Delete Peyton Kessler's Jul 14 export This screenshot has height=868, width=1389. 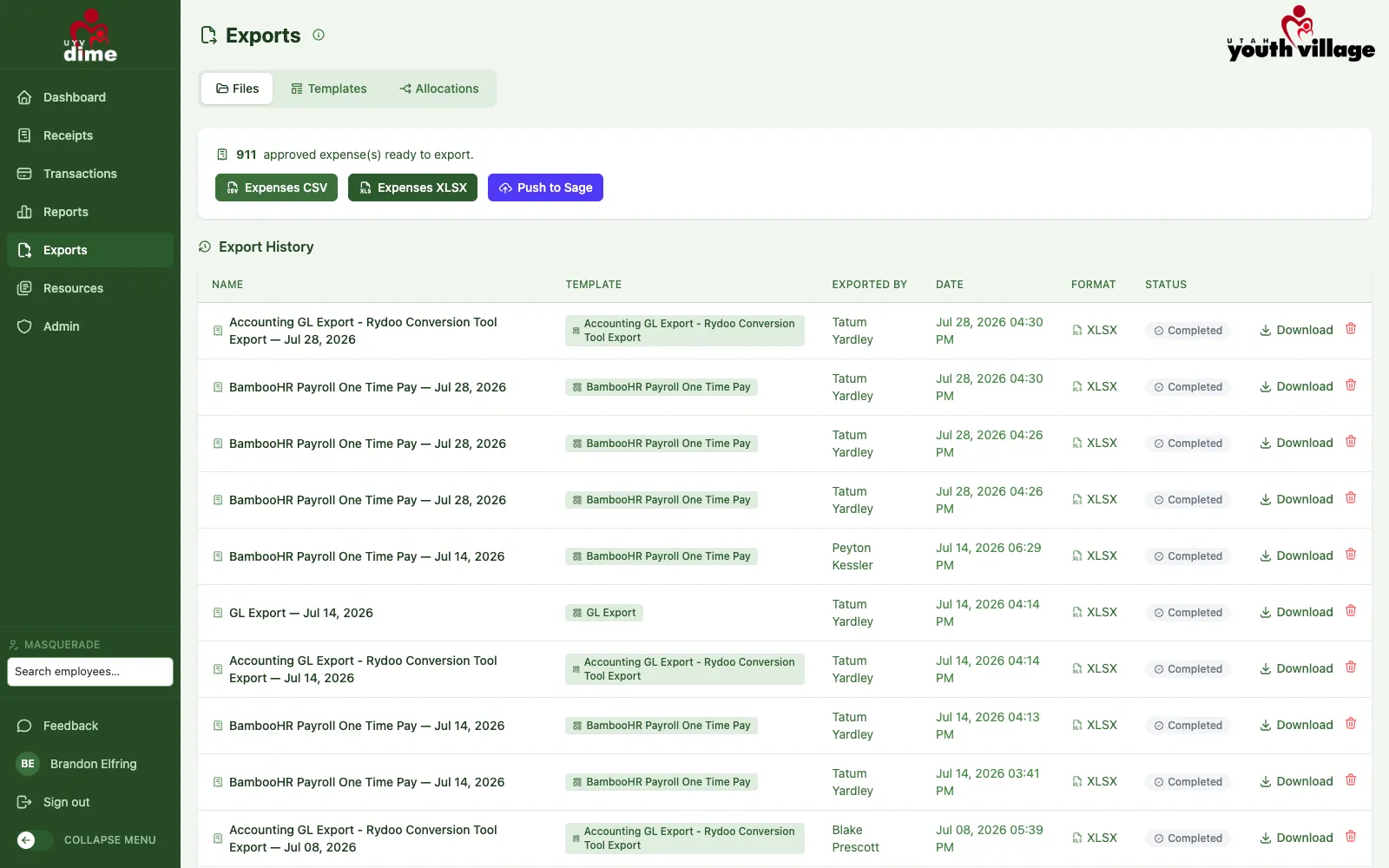point(1351,555)
